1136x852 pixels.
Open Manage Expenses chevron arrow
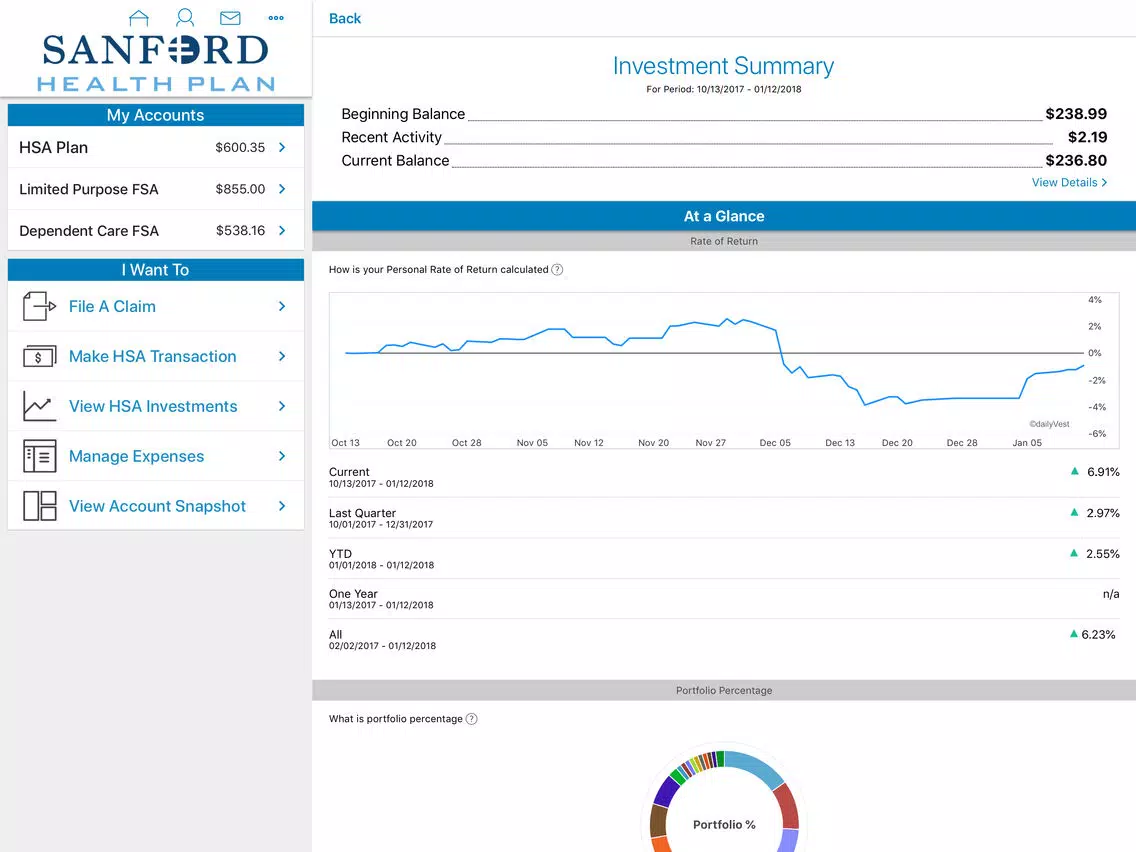(x=282, y=456)
